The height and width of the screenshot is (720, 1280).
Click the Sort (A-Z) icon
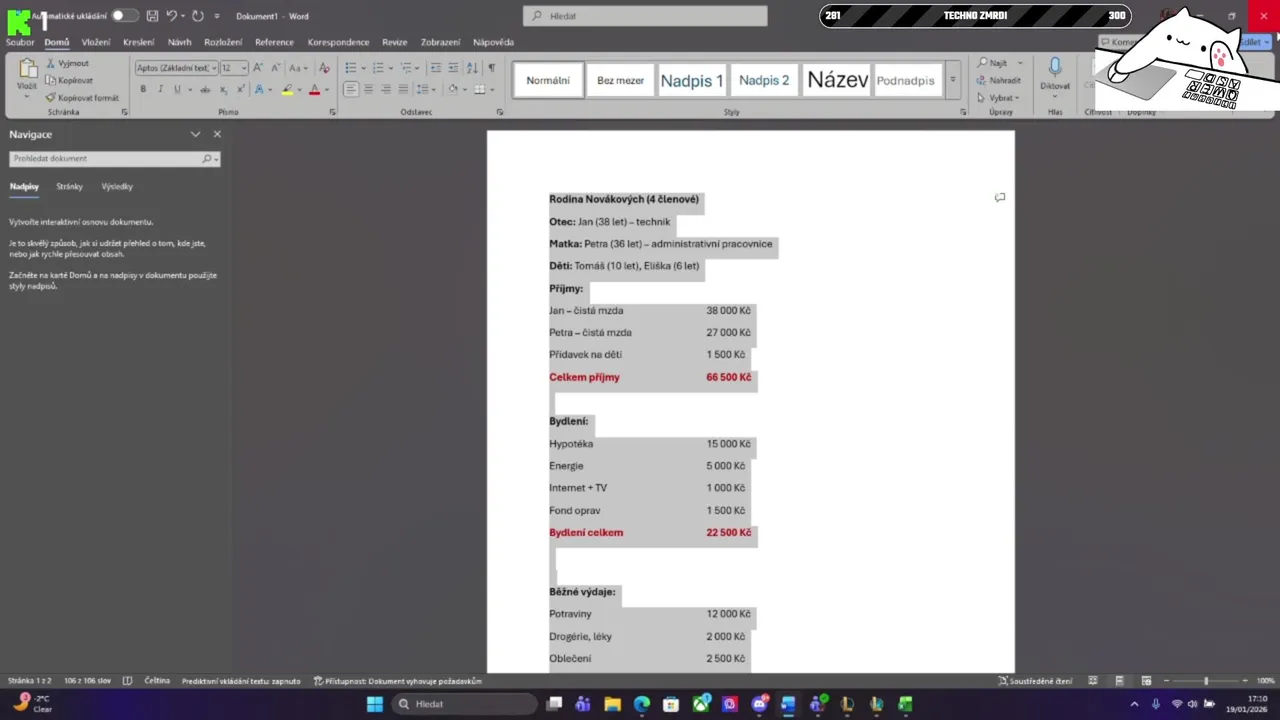click(x=472, y=68)
